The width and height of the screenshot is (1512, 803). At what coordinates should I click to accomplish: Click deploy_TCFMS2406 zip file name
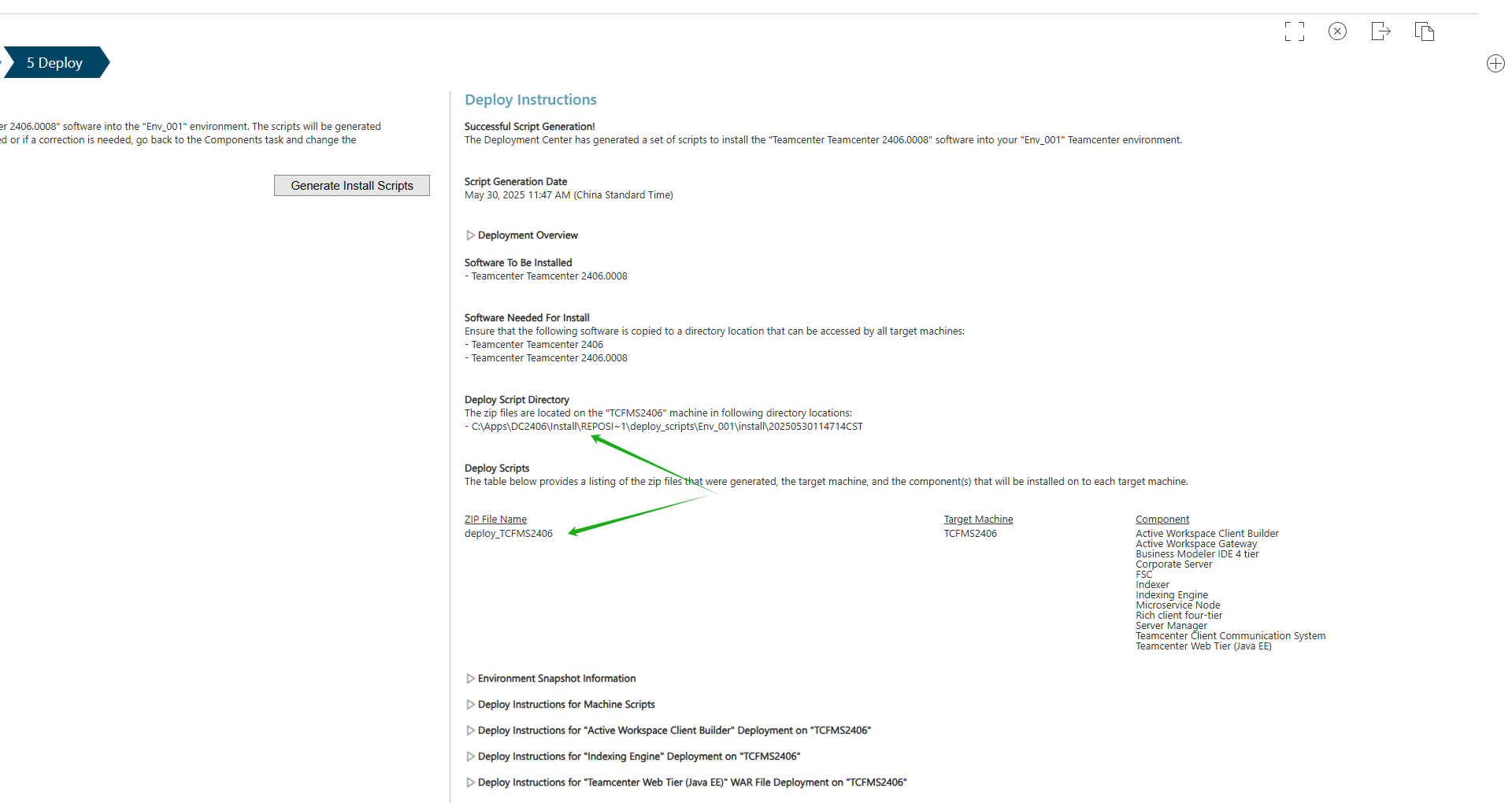tap(509, 534)
